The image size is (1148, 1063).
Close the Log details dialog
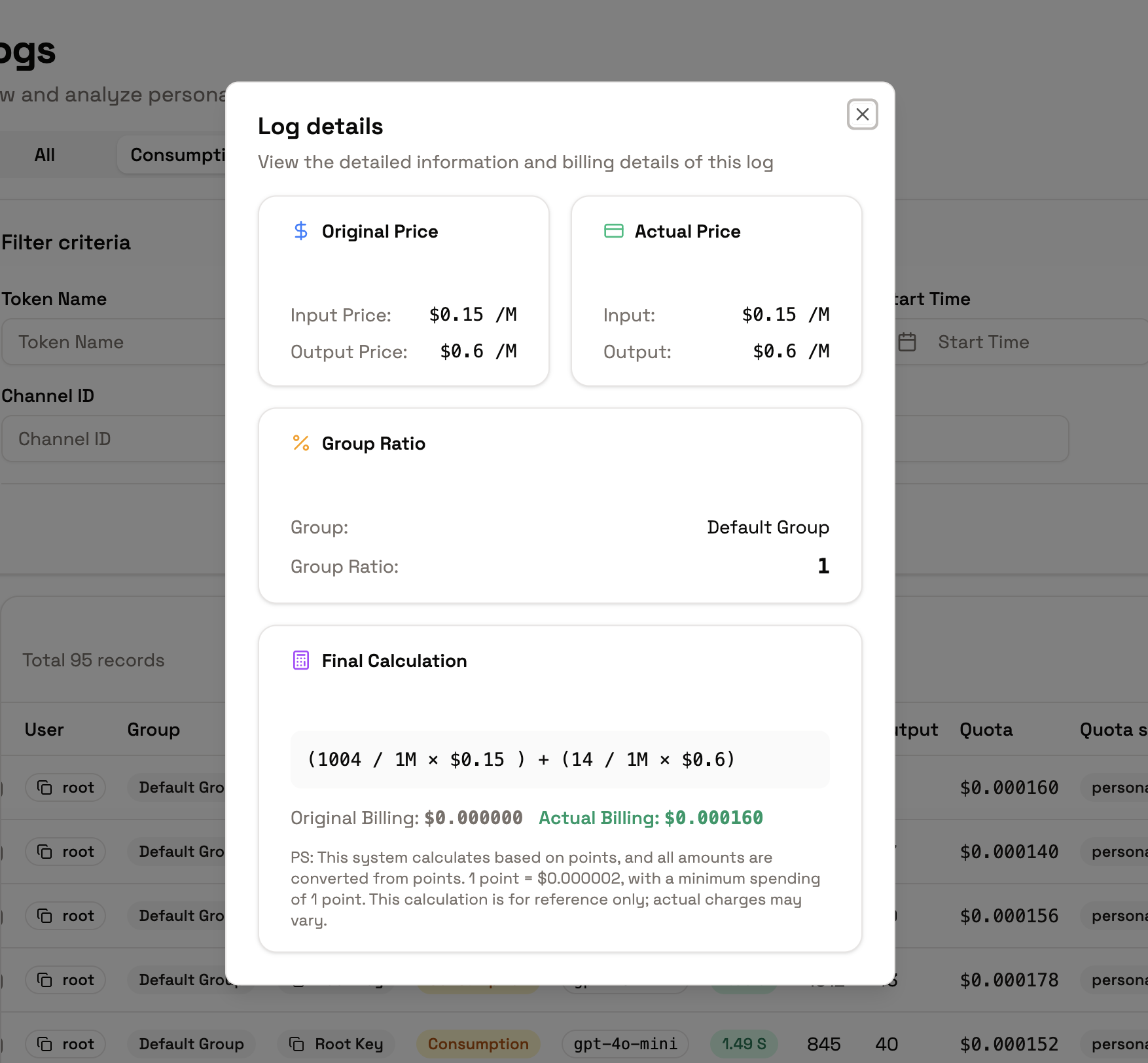pyautogui.click(x=862, y=115)
